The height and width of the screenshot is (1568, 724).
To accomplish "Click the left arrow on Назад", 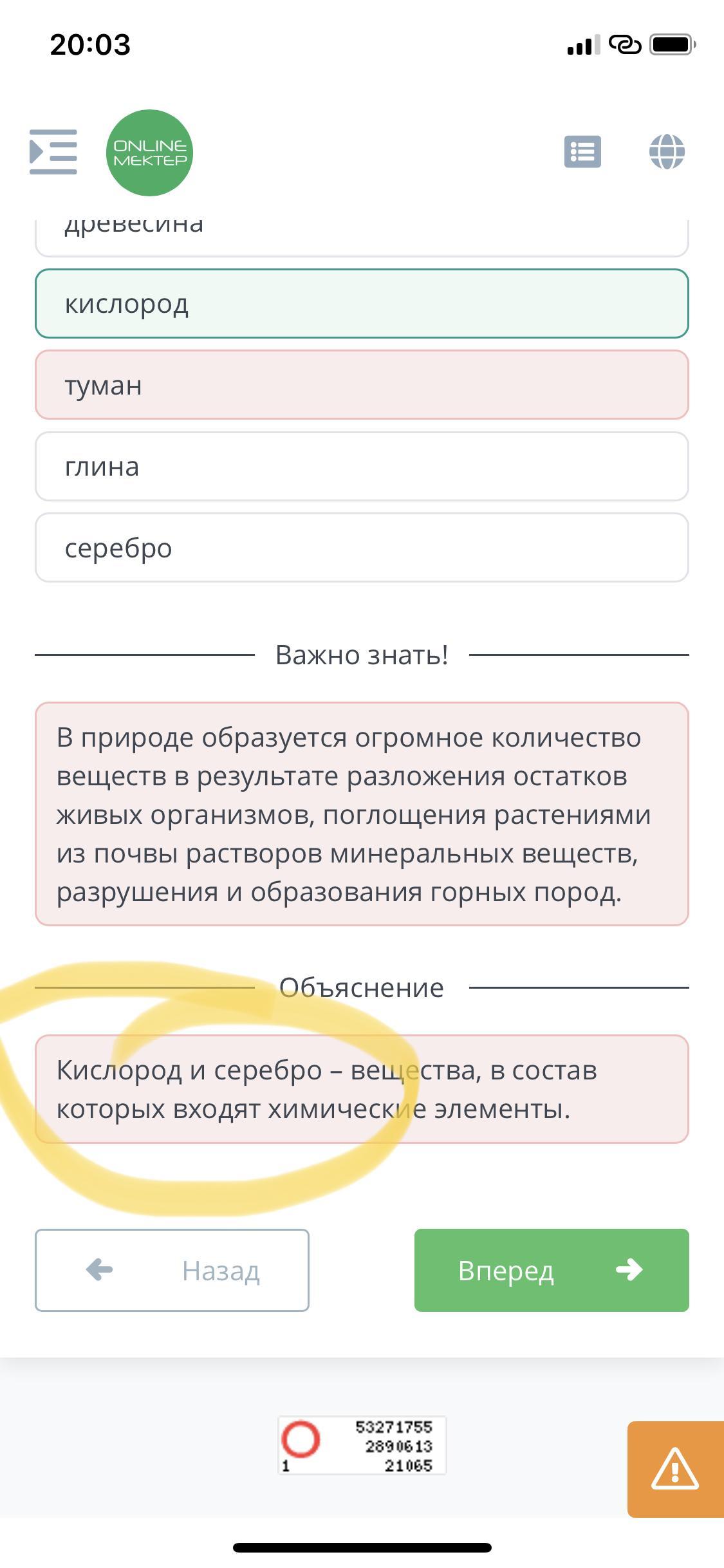I will point(99,1270).
